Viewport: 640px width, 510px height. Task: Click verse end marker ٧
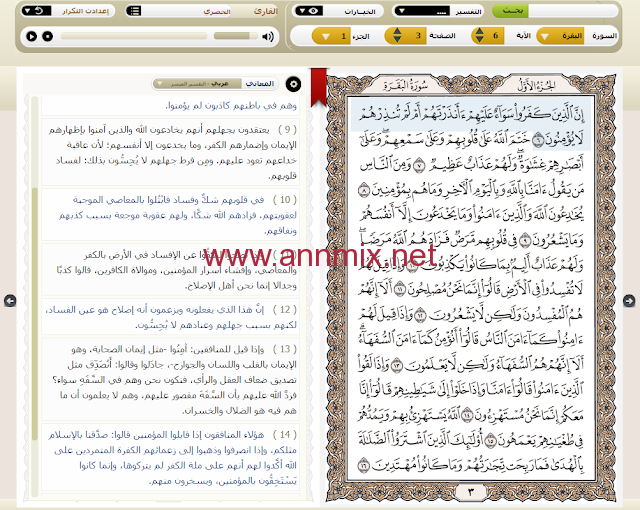(419, 166)
